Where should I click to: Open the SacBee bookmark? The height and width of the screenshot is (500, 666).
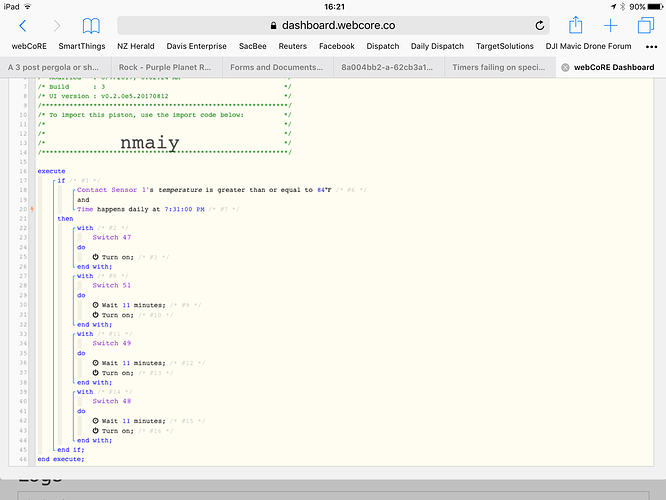tap(252, 46)
